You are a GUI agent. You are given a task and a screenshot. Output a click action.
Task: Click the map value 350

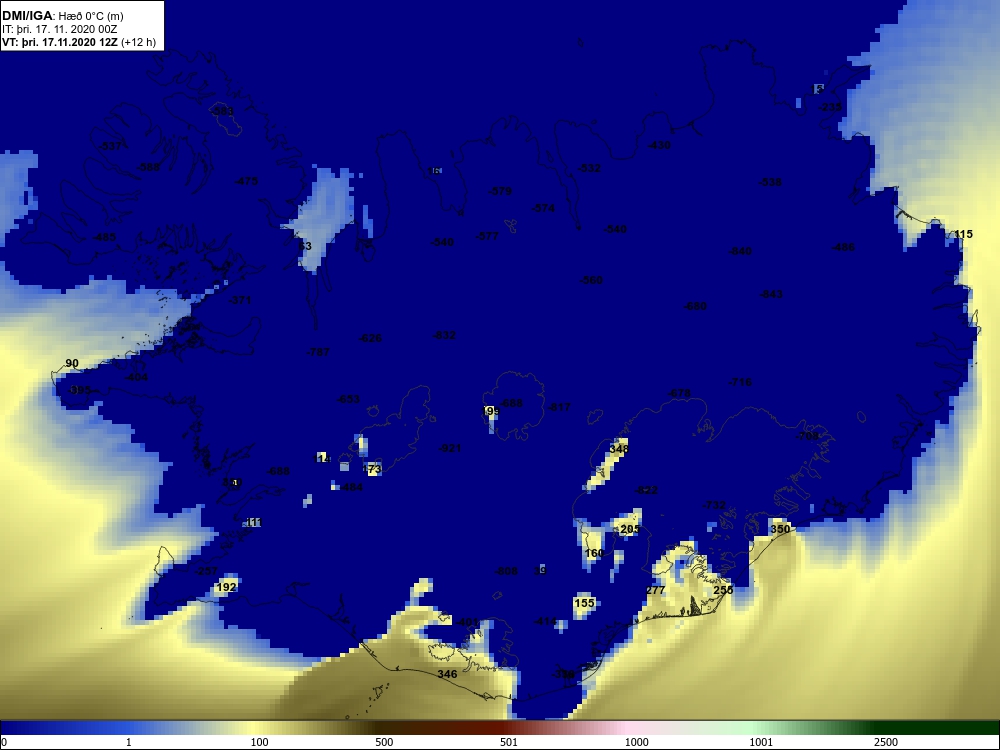tap(780, 529)
